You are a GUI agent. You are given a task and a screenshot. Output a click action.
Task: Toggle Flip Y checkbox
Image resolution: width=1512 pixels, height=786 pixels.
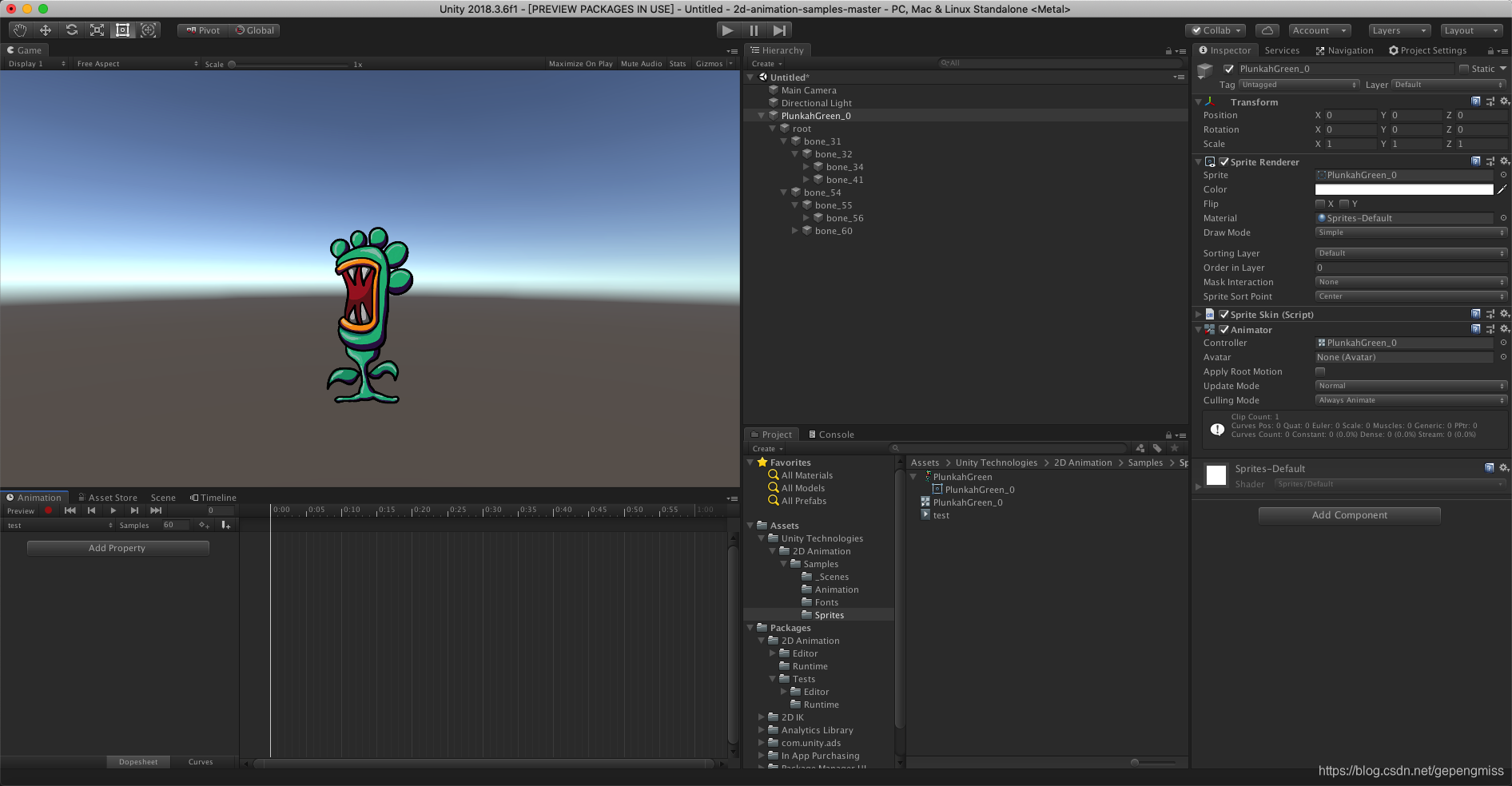pos(1344,204)
